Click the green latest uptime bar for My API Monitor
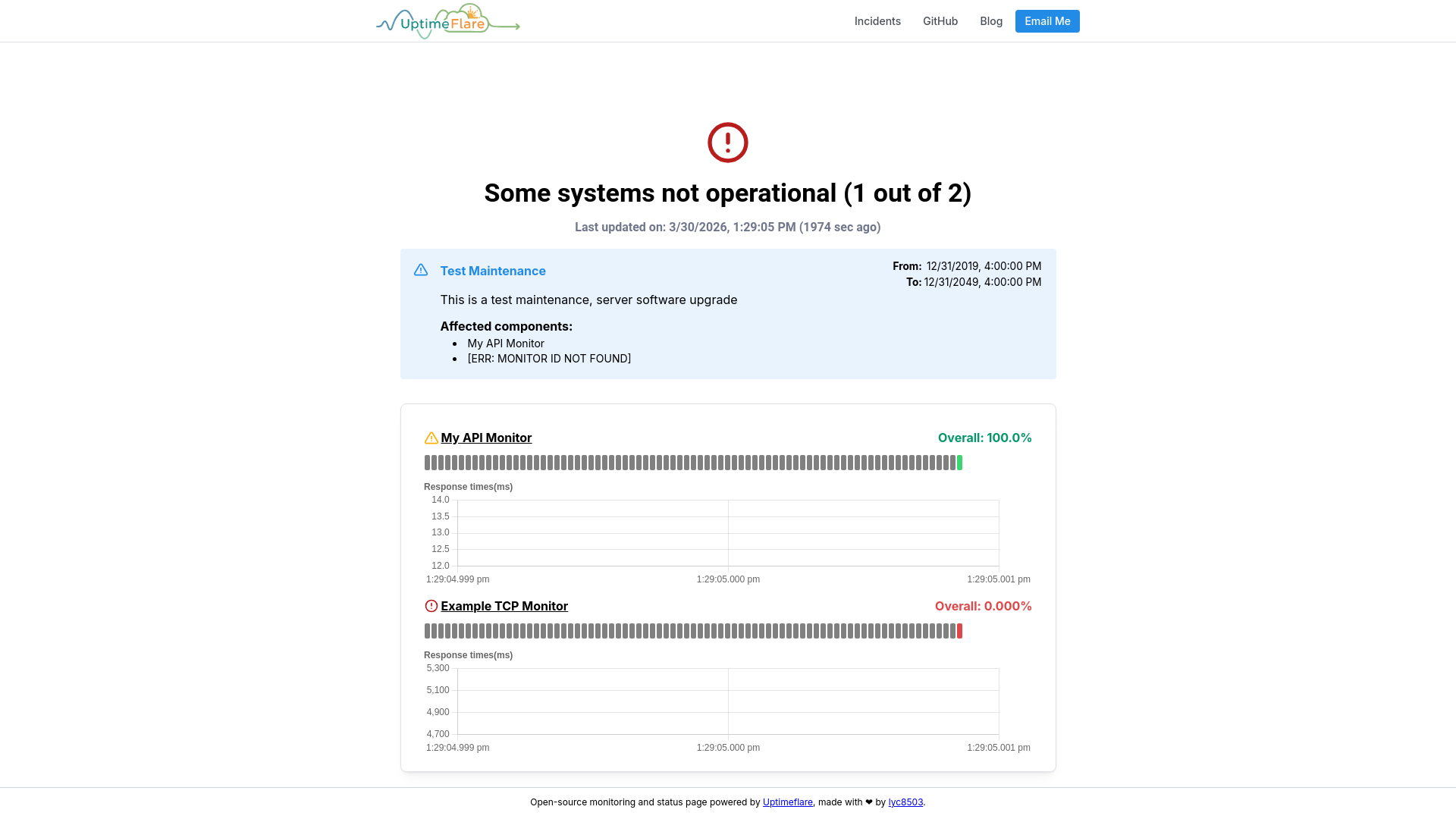The width and height of the screenshot is (1456, 819). (x=959, y=463)
